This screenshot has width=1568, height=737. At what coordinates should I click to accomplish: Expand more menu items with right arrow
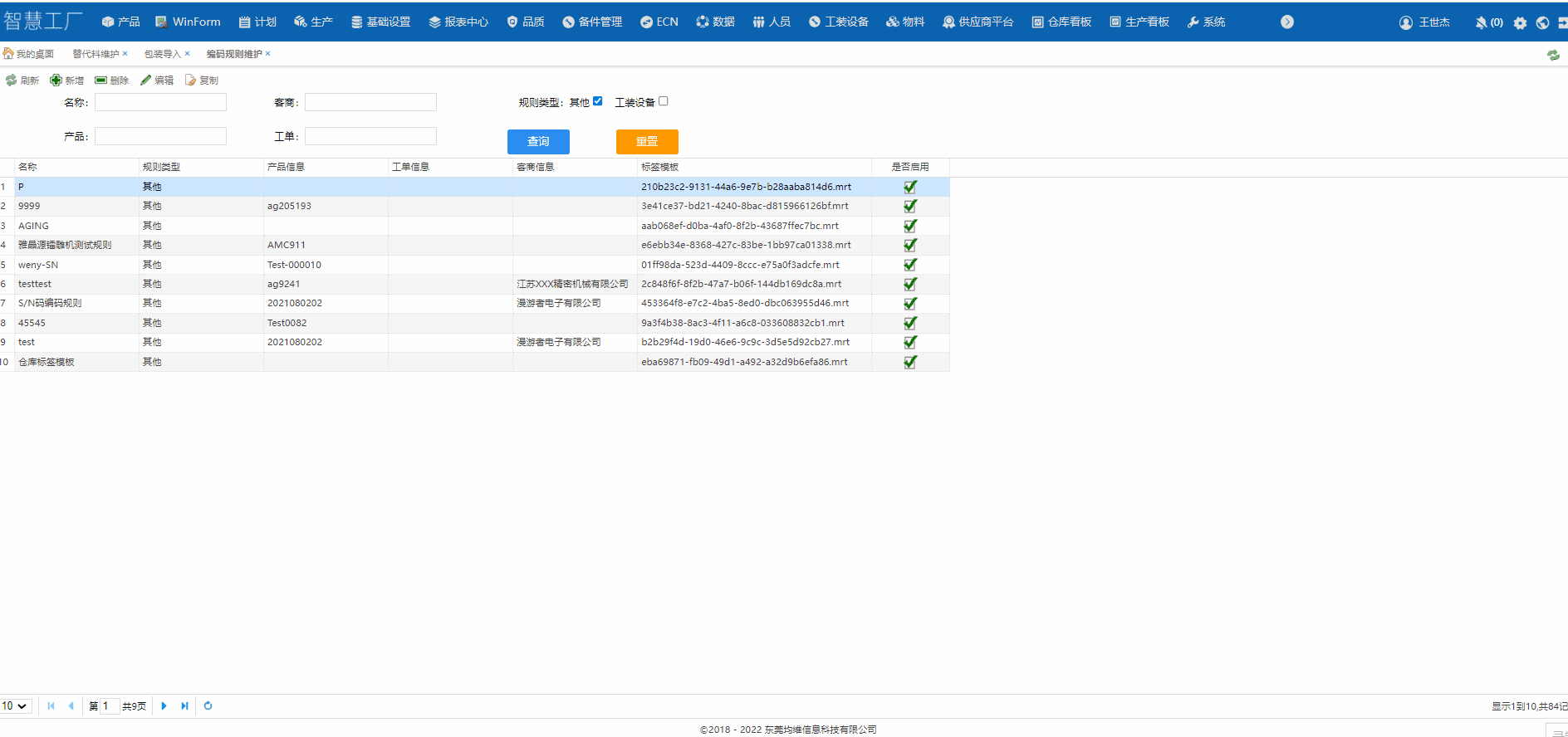pyautogui.click(x=1287, y=22)
